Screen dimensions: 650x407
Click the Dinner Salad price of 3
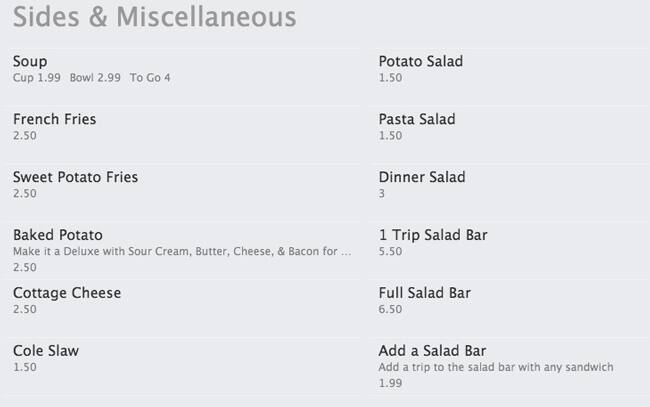click(x=382, y=194)
